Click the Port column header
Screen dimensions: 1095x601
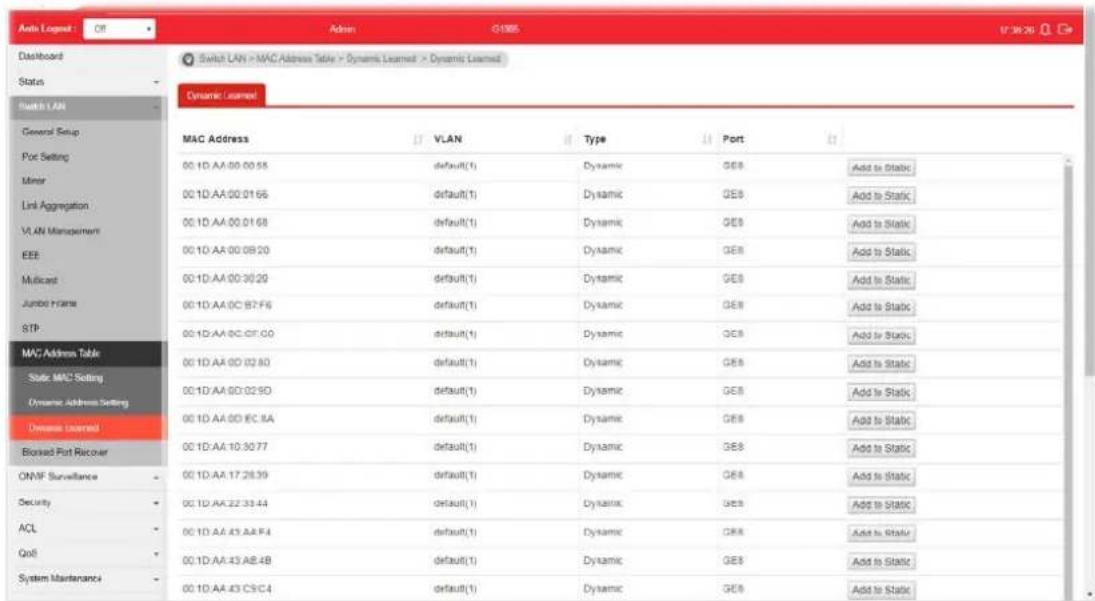[733, 139]
